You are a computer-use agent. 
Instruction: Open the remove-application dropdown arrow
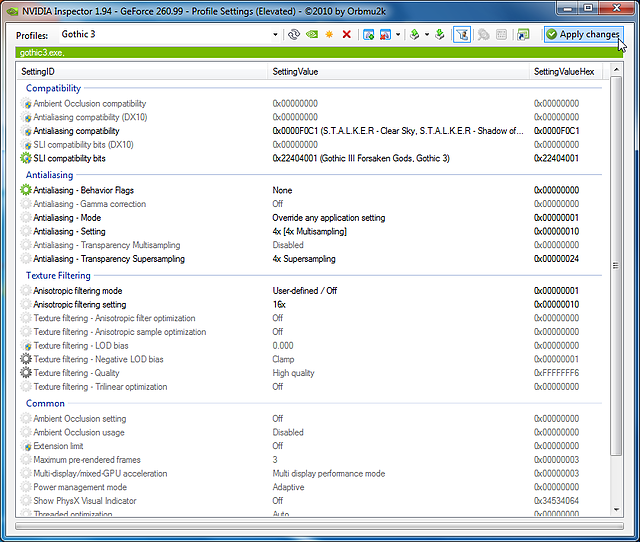(398, 35)
